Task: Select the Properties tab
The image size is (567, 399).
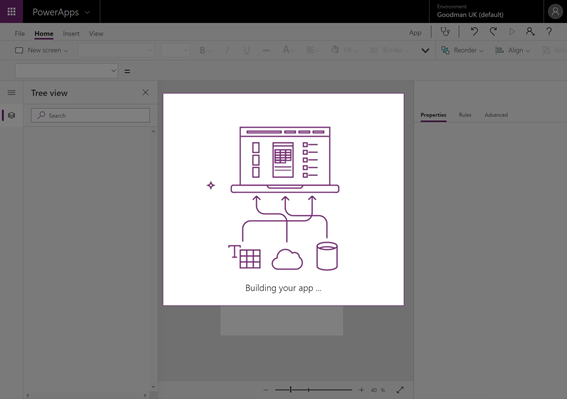Action: (x=433, y=115)
